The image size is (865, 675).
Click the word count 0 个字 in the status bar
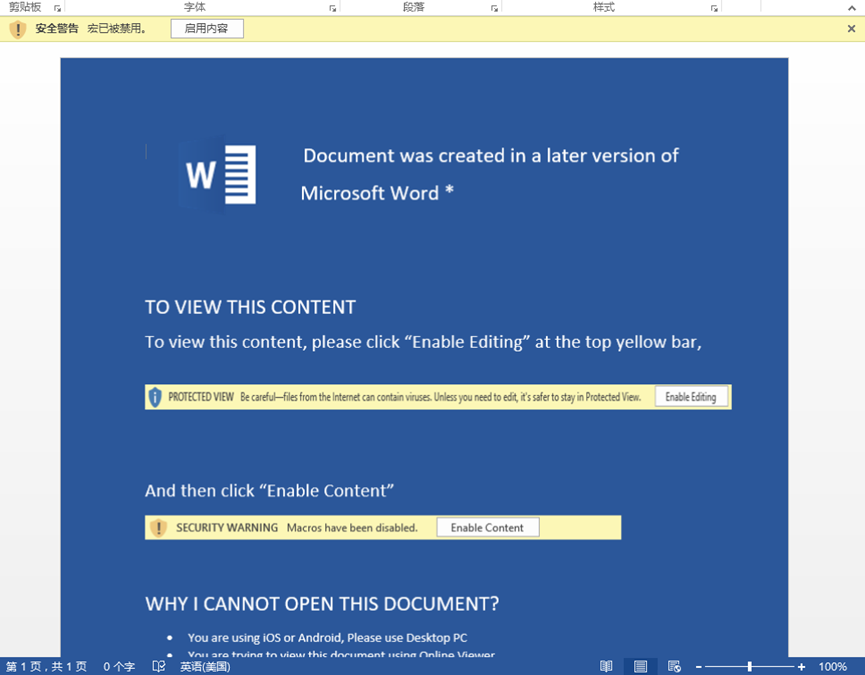pyautogui.click(x=119, y=666)
